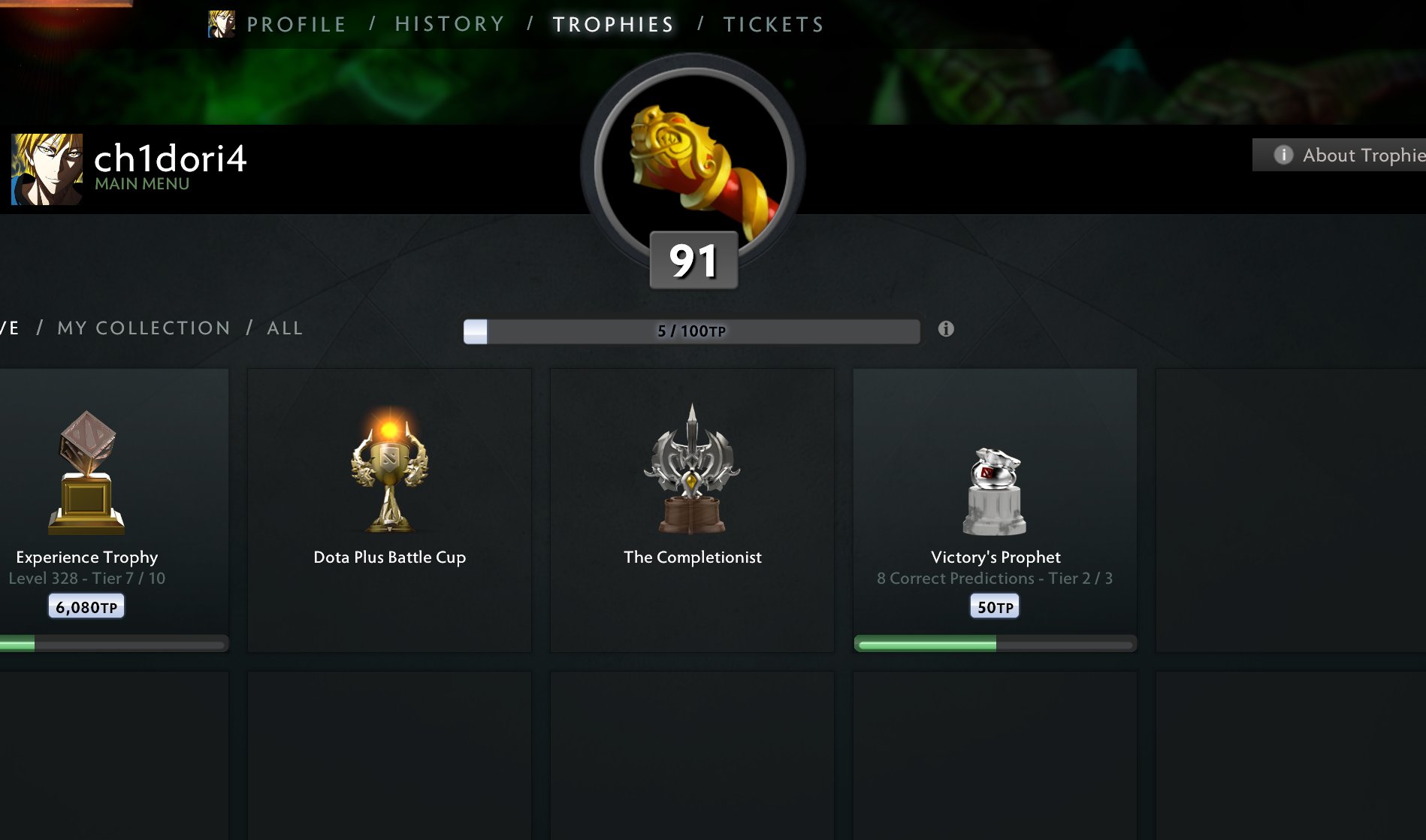Screen dimensions: 1426x840
Task: Click the trophy level 91 badge
Action: tap(693, 261)
